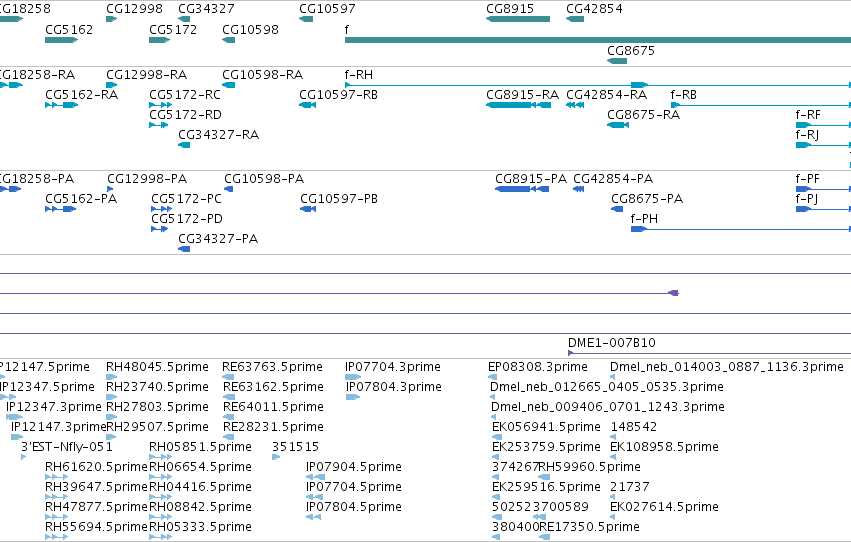The height and width of the screenshot is (542, 851).
Task: Click the 3'EST-Nfly-051 label
Action: [x=66, y=447]
